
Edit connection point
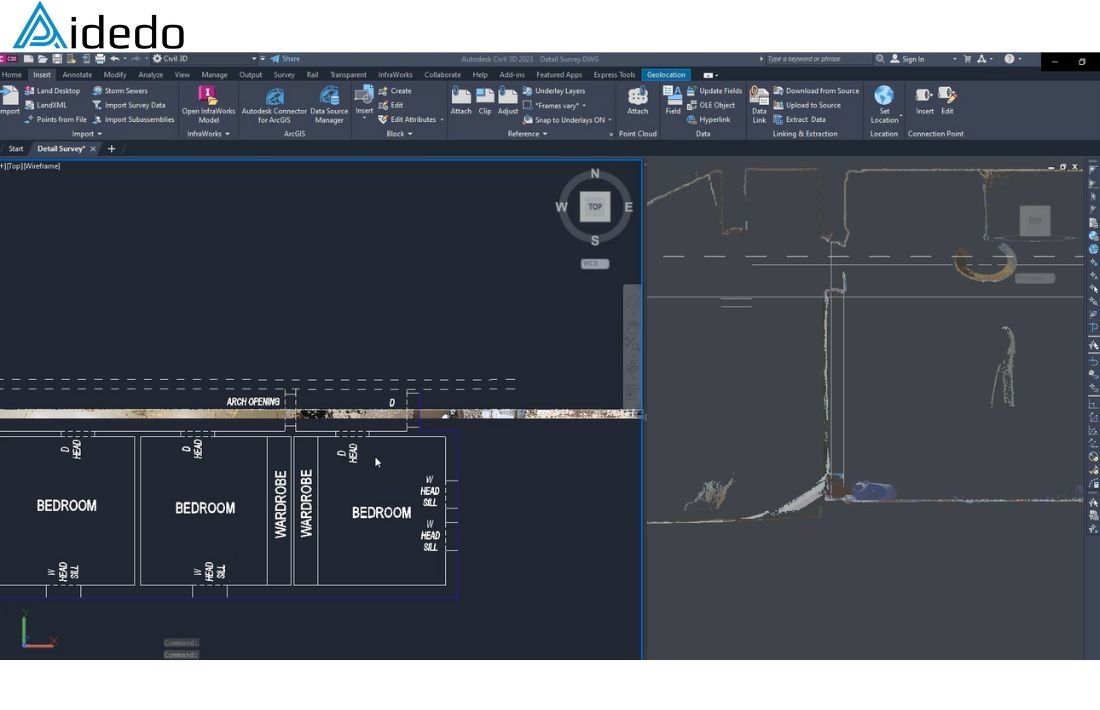(947, 100)
